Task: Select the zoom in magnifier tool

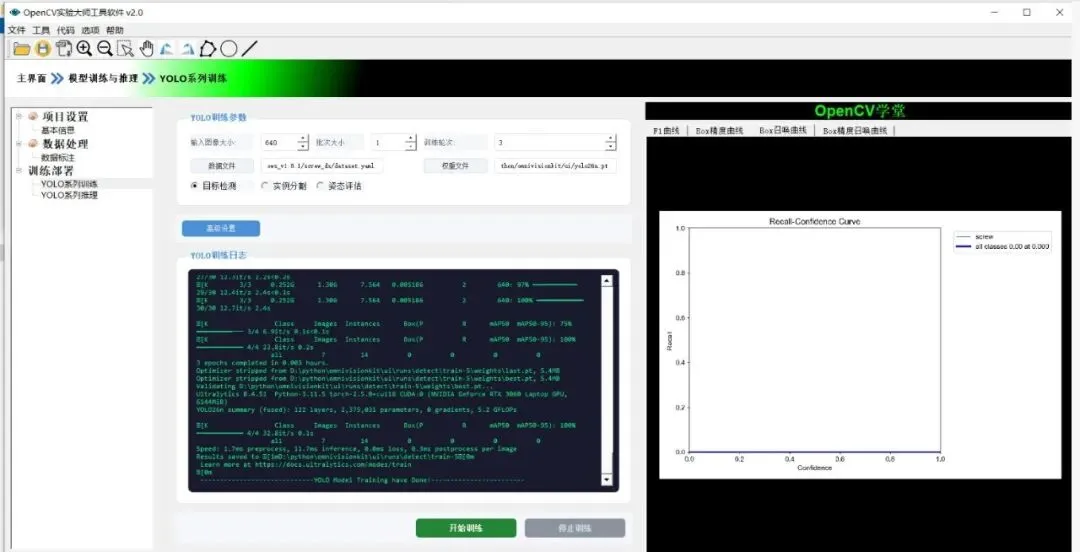Action: pos(84,48)
